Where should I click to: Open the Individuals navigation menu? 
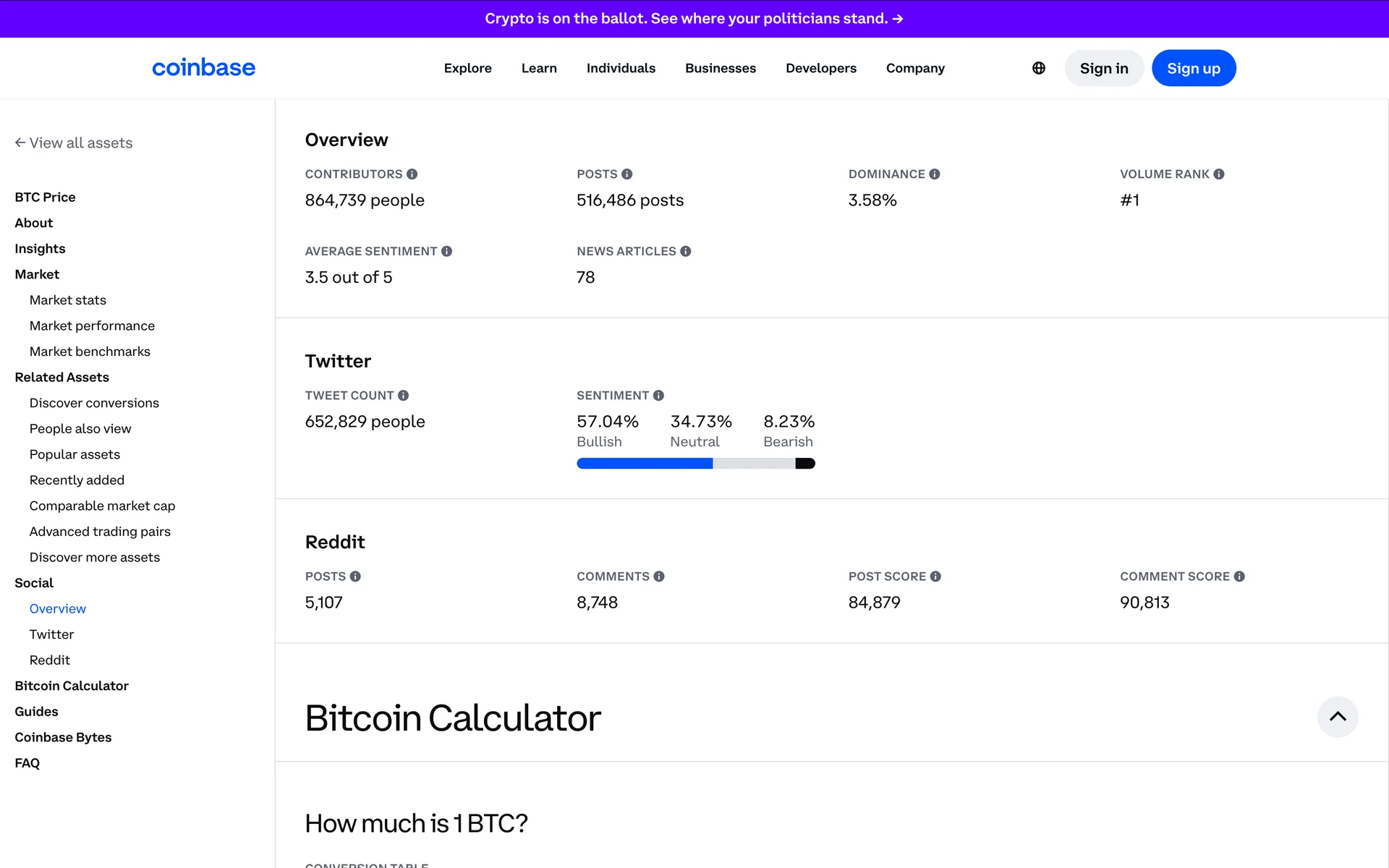[621, 68]
